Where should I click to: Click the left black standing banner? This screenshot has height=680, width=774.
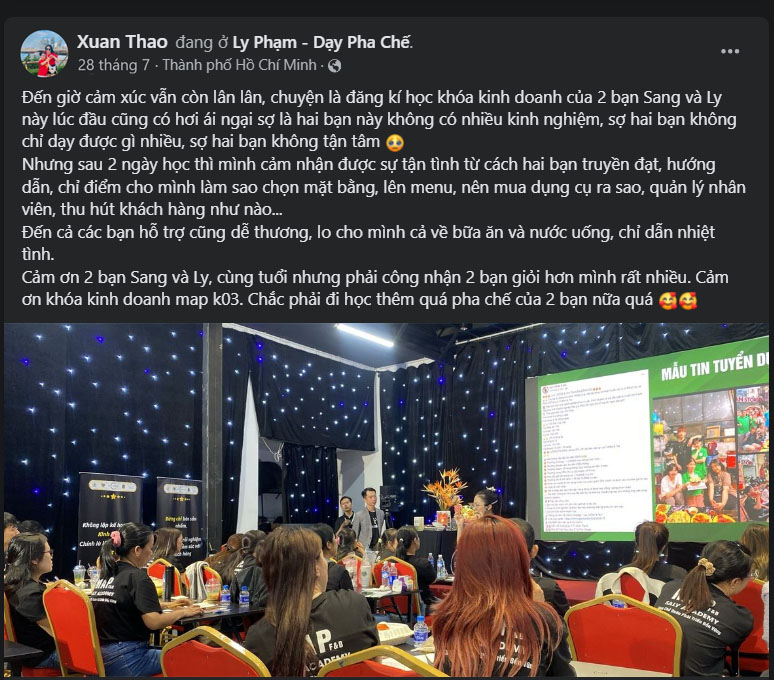110,518
